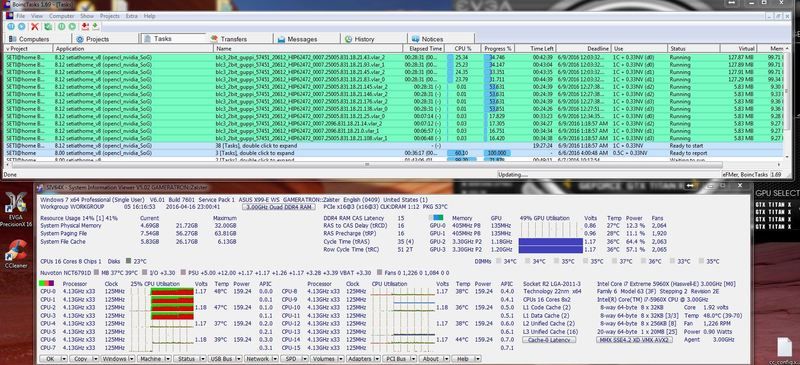Click the 'Cache-0 Latency' button in SIV

(x=549, y=339)
